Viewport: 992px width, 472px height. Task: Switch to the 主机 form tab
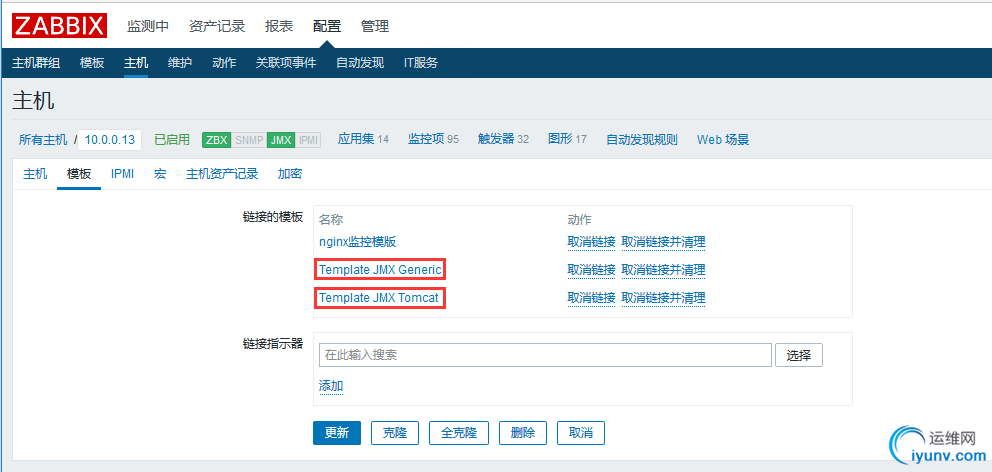(x=35, y=174)
